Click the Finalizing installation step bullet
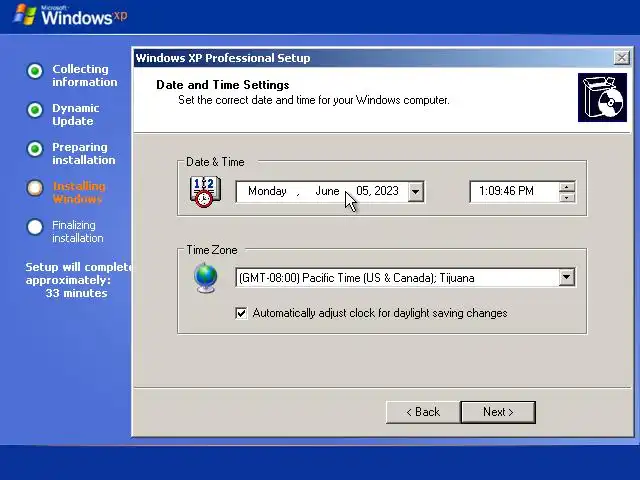 pyautogui.click(x=35, y=227)
